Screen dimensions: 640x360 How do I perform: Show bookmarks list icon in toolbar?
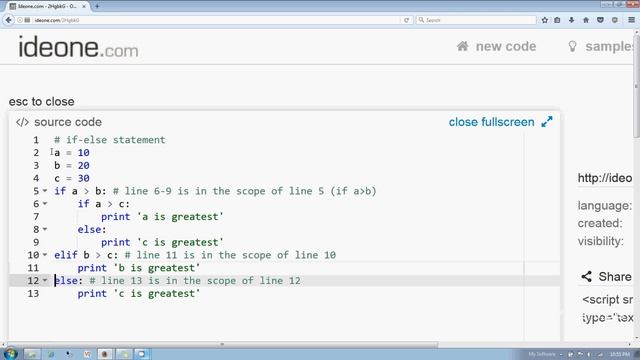click(x=557, y=20)
